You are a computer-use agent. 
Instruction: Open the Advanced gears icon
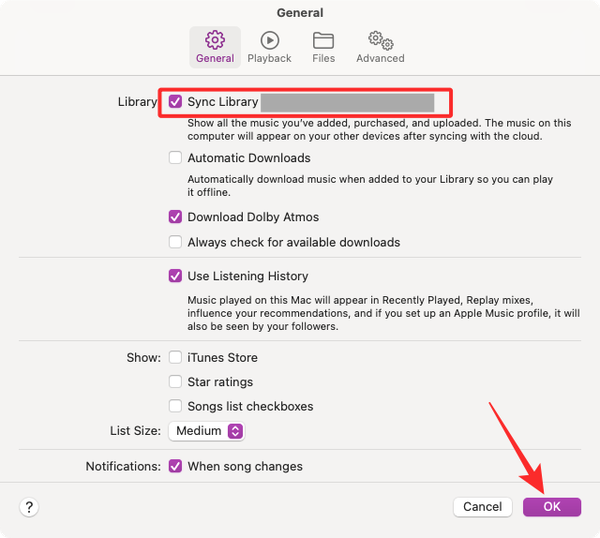click(x=380, y=40)
